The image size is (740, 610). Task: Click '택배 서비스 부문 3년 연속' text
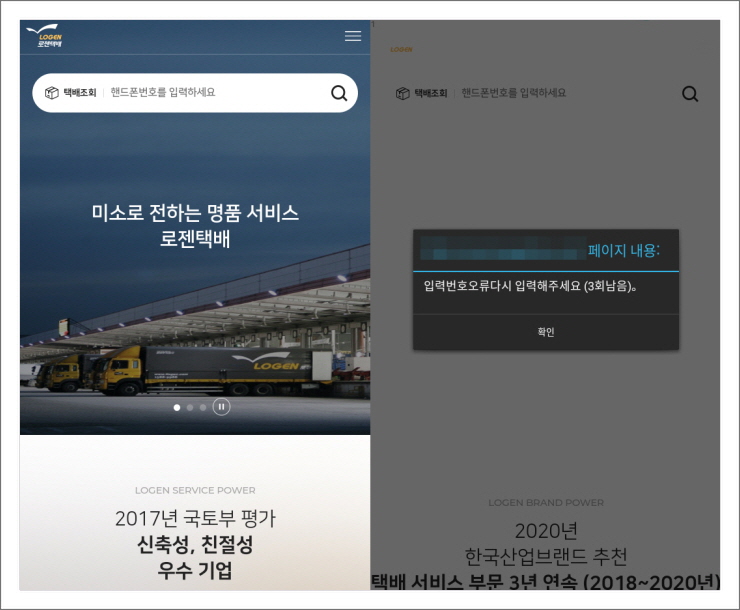click(474, 582)
